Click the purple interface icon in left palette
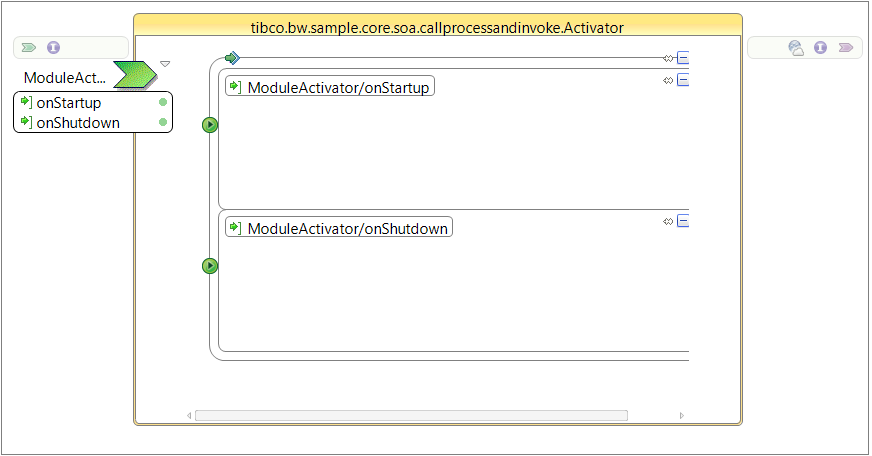872x456 pixels. (53, 48)
